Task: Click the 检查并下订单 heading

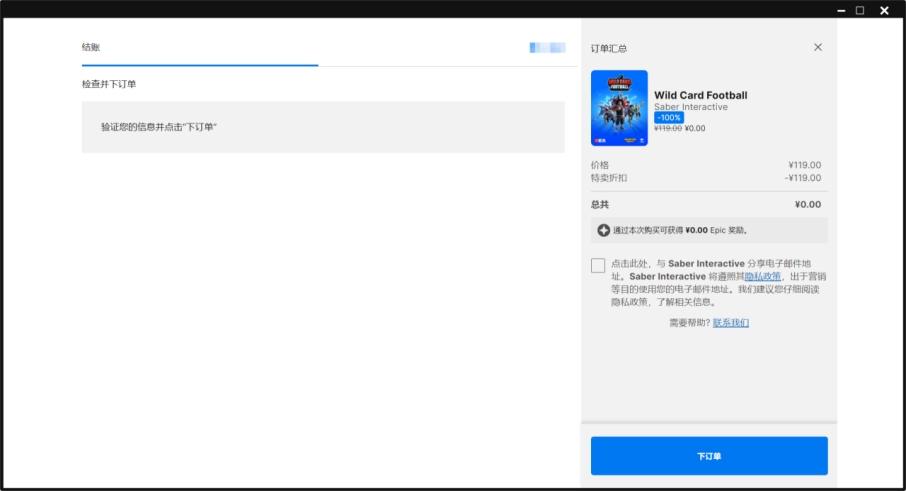Action: (109, 84)
